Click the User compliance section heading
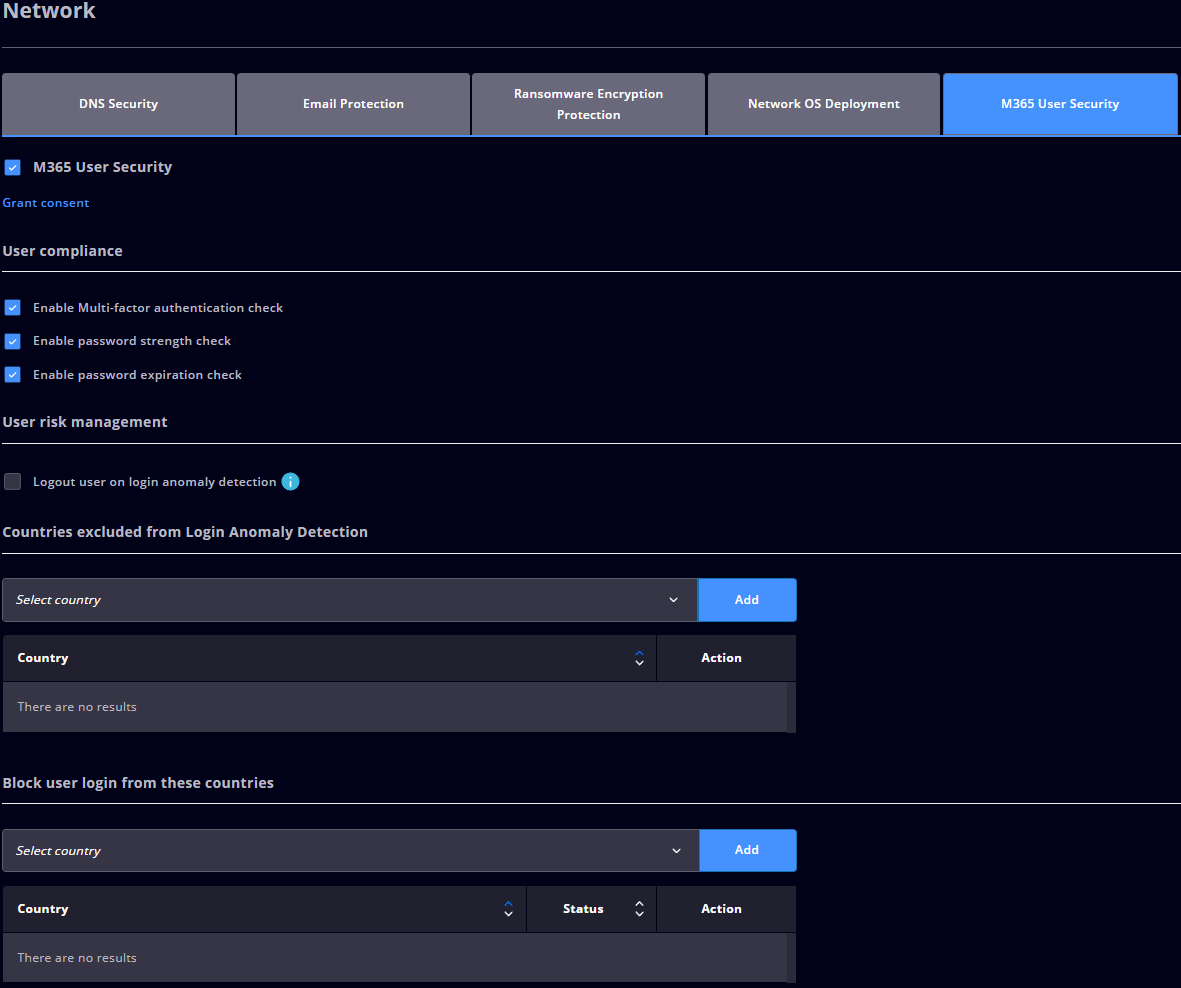The width and height of the screenshot is (1181, 988). [x=63, y=251]
